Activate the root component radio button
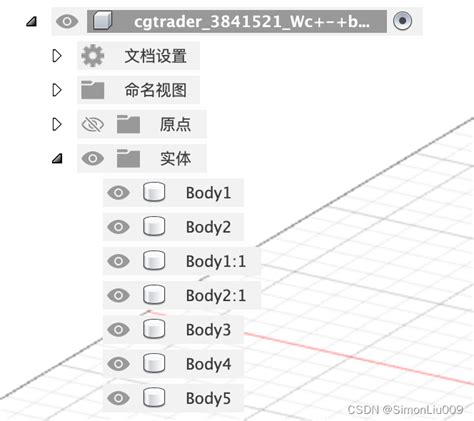 (x=402, y=21)
